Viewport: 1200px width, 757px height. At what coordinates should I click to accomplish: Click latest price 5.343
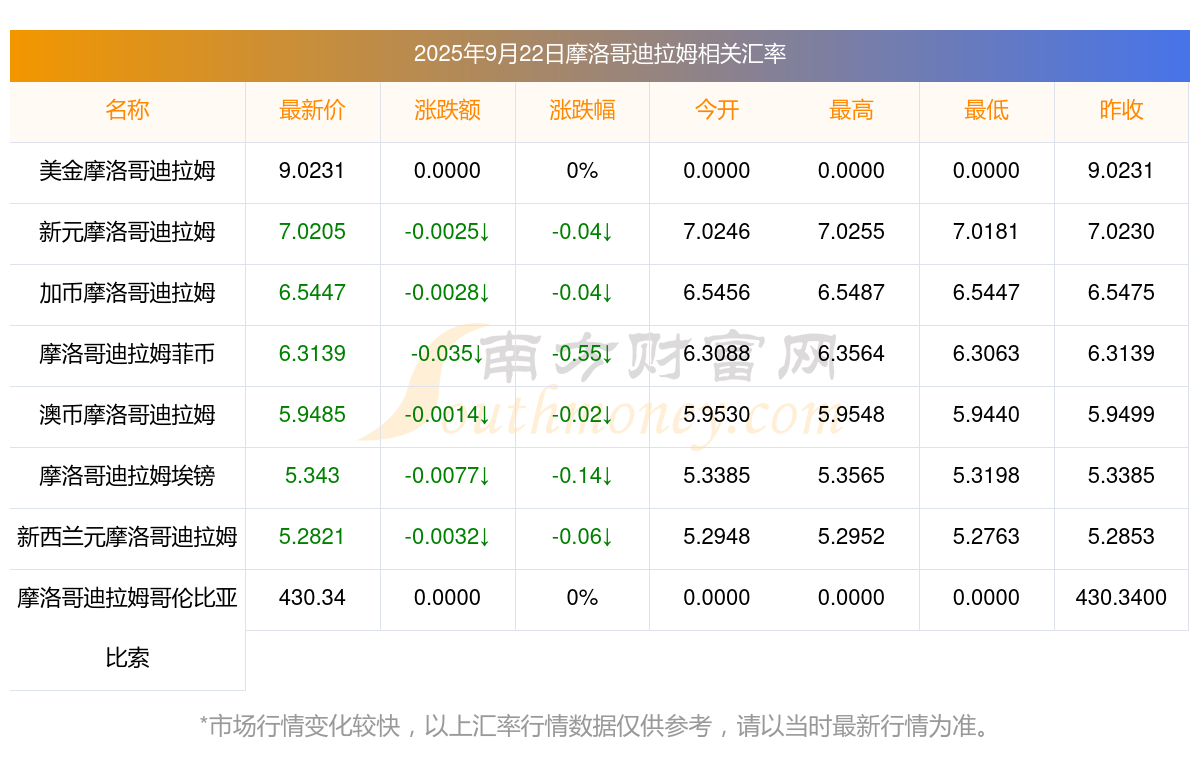(x=312, y=476)
